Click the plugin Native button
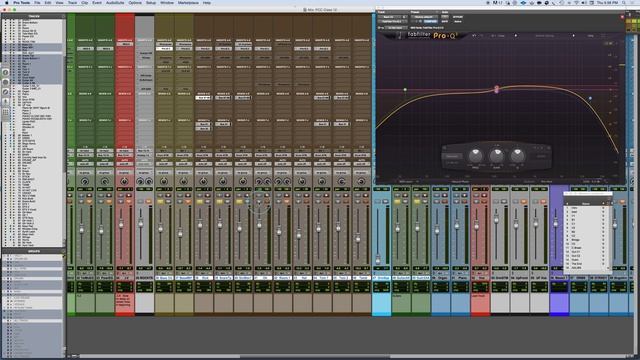Image resolution: width=640 pixels, height=360 pixels. pos(458,21)
